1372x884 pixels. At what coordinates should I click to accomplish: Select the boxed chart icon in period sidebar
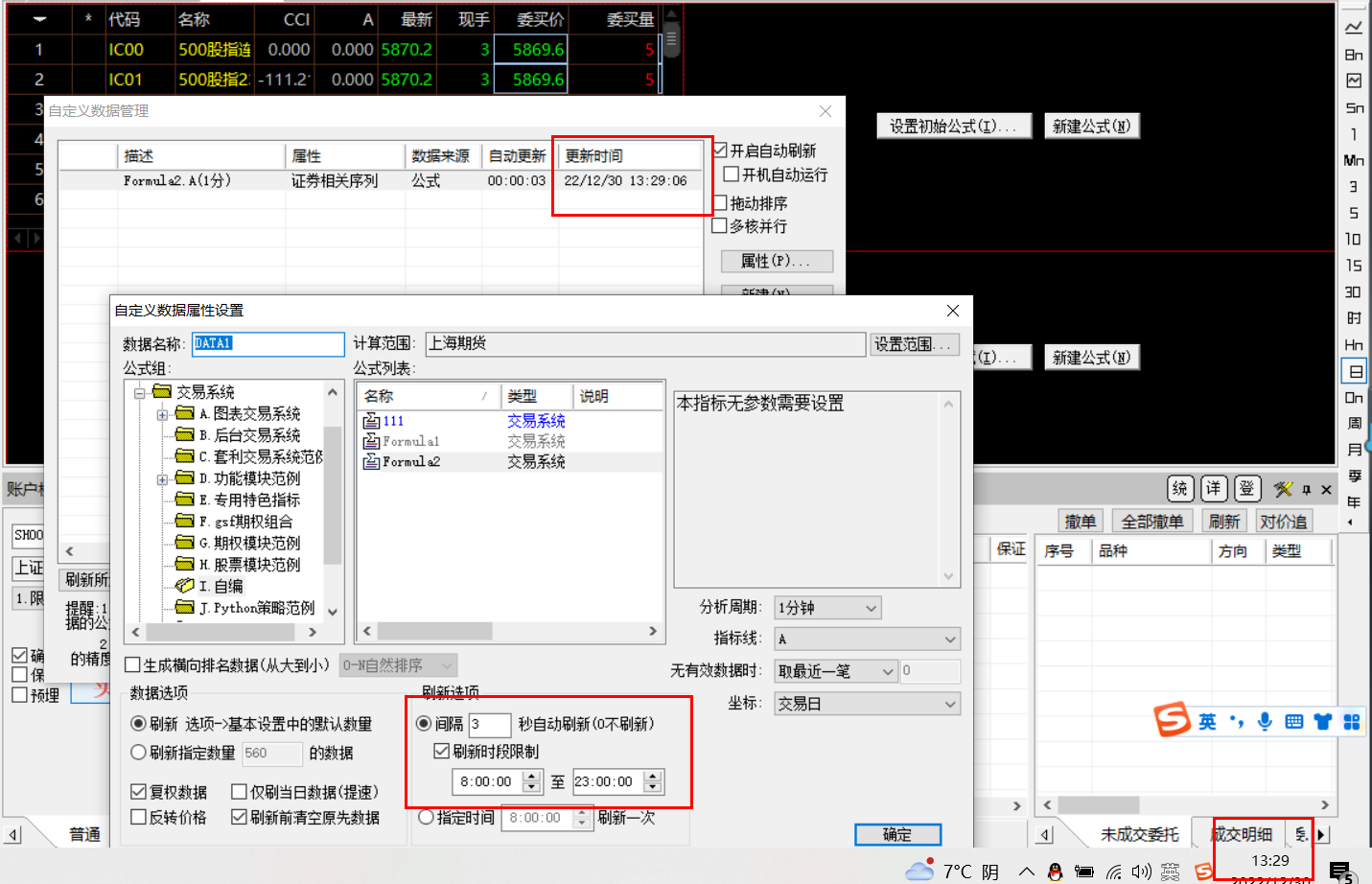[x=1353, y=81]
